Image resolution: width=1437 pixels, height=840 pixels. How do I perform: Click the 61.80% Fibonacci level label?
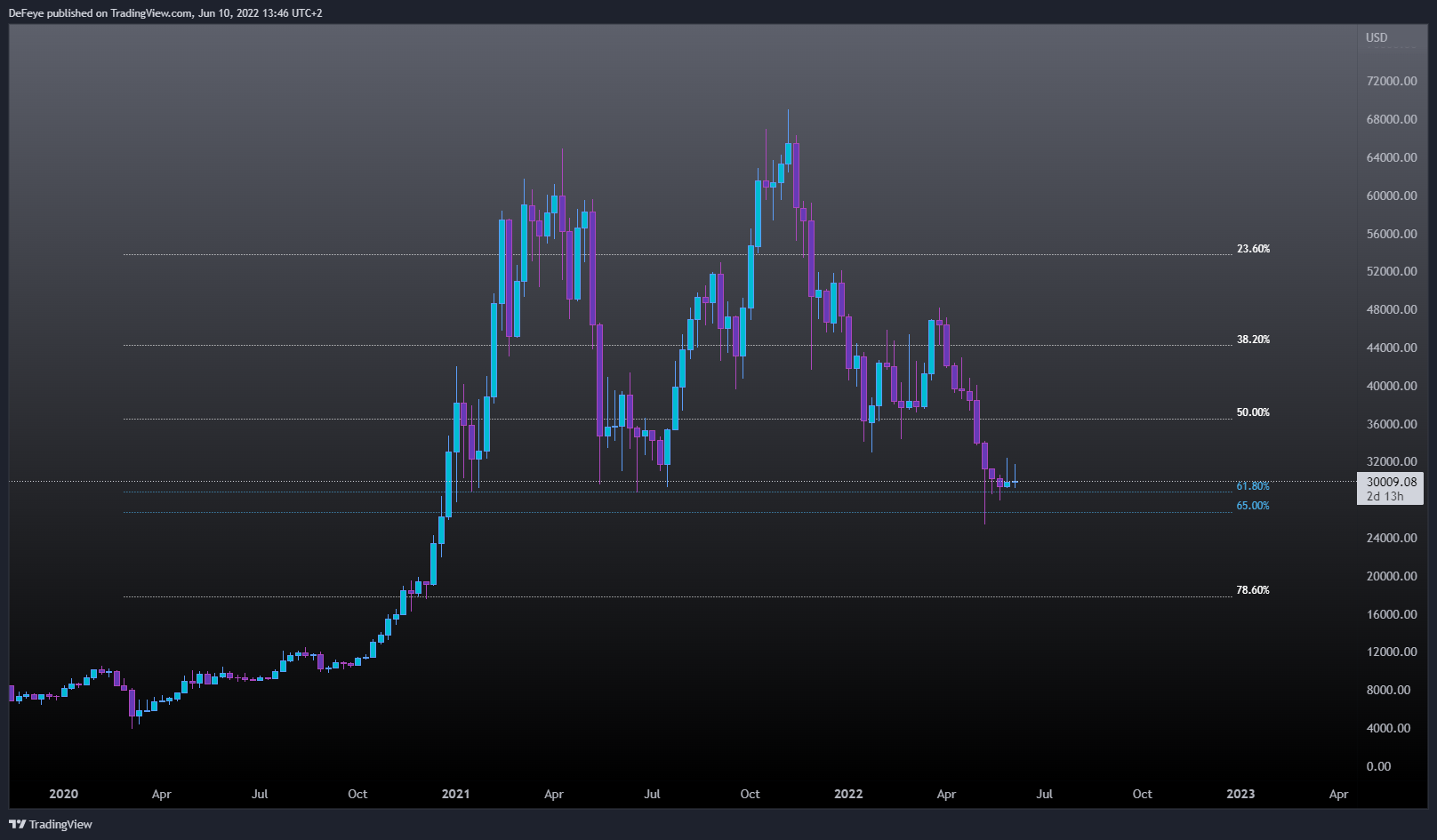1253,486
